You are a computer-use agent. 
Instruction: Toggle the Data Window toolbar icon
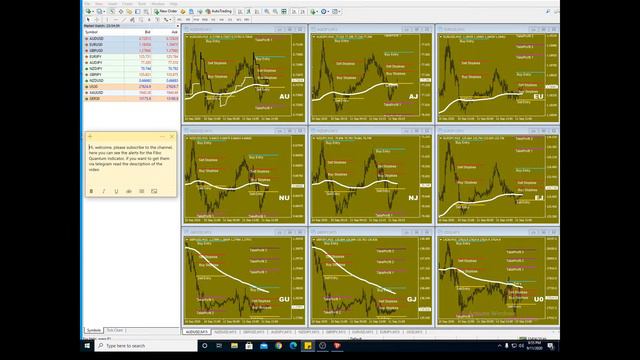pyautogui.click(x=121, y=11)
